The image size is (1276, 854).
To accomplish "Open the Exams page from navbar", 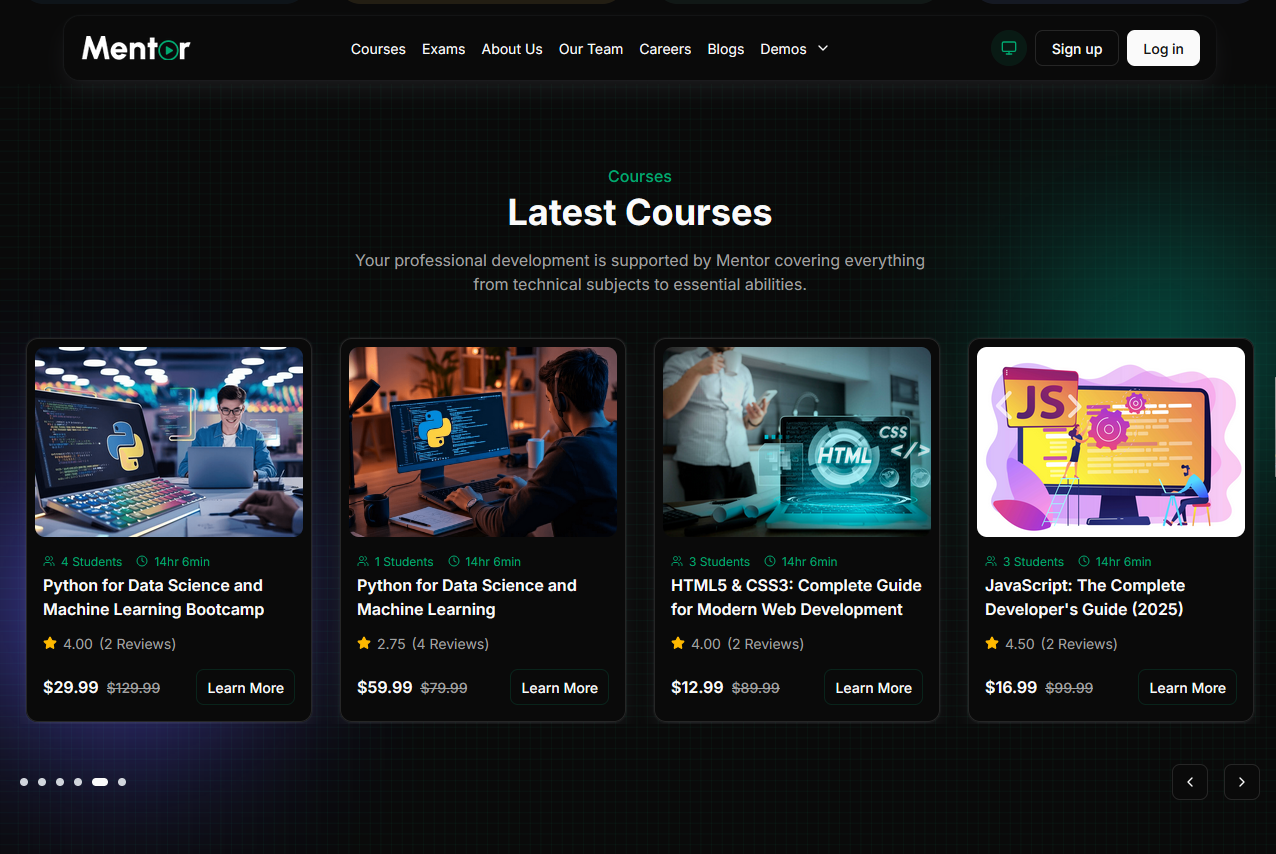I will coord(443,49).
